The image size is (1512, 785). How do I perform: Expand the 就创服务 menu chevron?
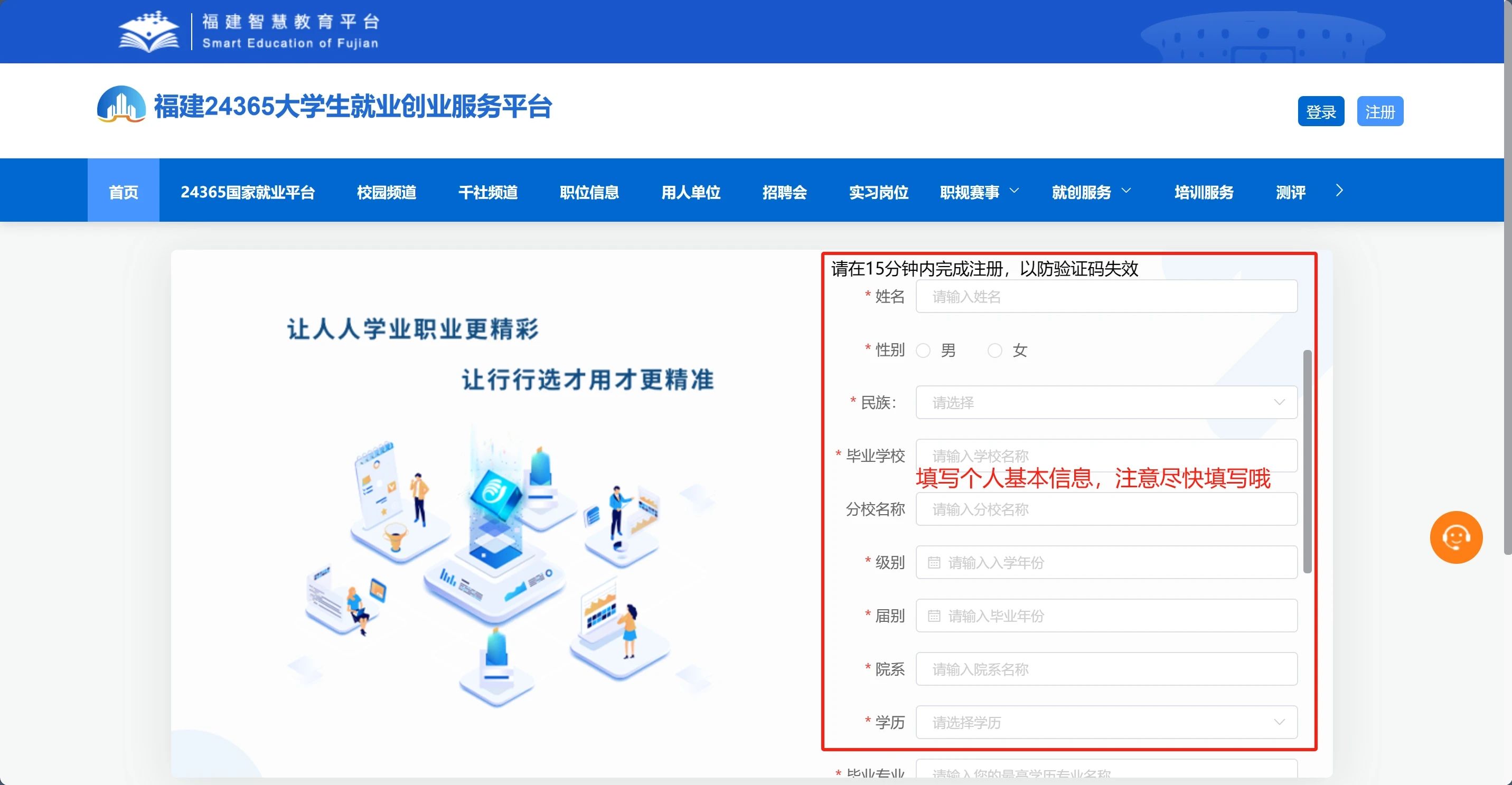click(1126, 191)
